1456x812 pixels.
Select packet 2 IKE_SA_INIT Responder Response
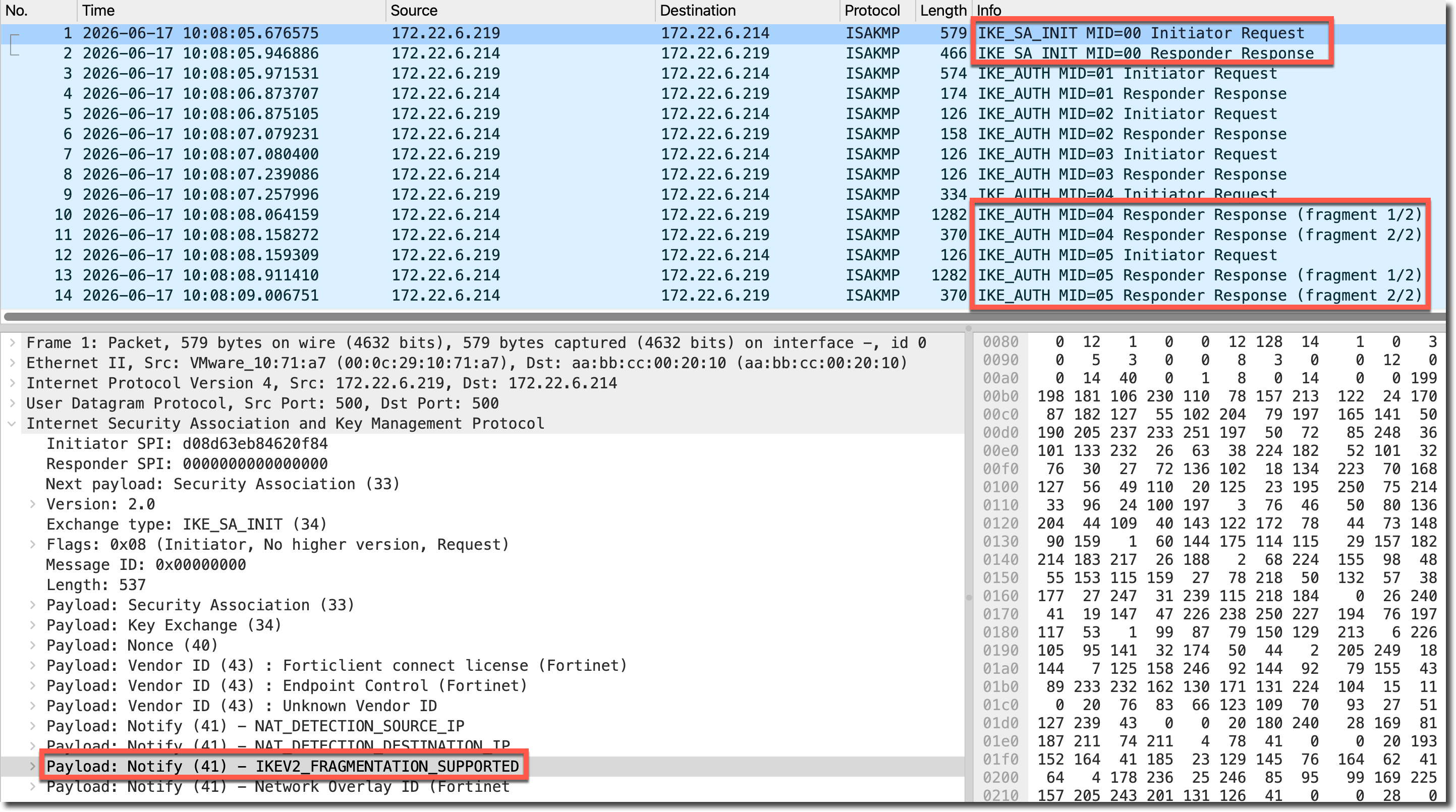tap(723, 53)
